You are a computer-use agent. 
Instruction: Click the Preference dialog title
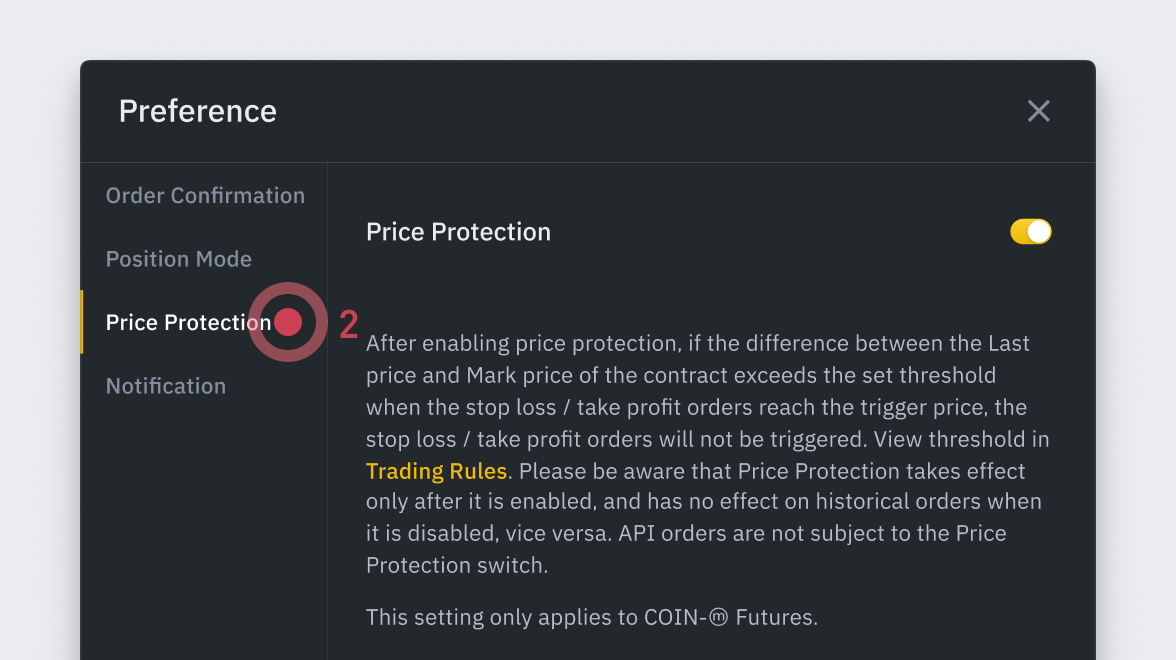click(198, 111)
